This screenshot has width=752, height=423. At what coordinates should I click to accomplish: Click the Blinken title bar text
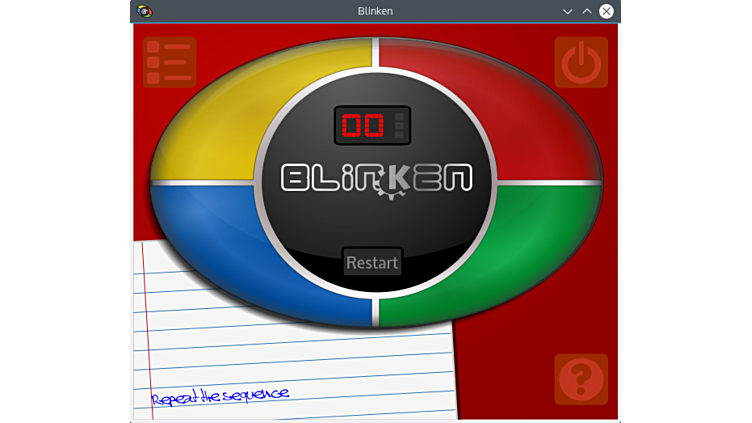coord(375,11)
